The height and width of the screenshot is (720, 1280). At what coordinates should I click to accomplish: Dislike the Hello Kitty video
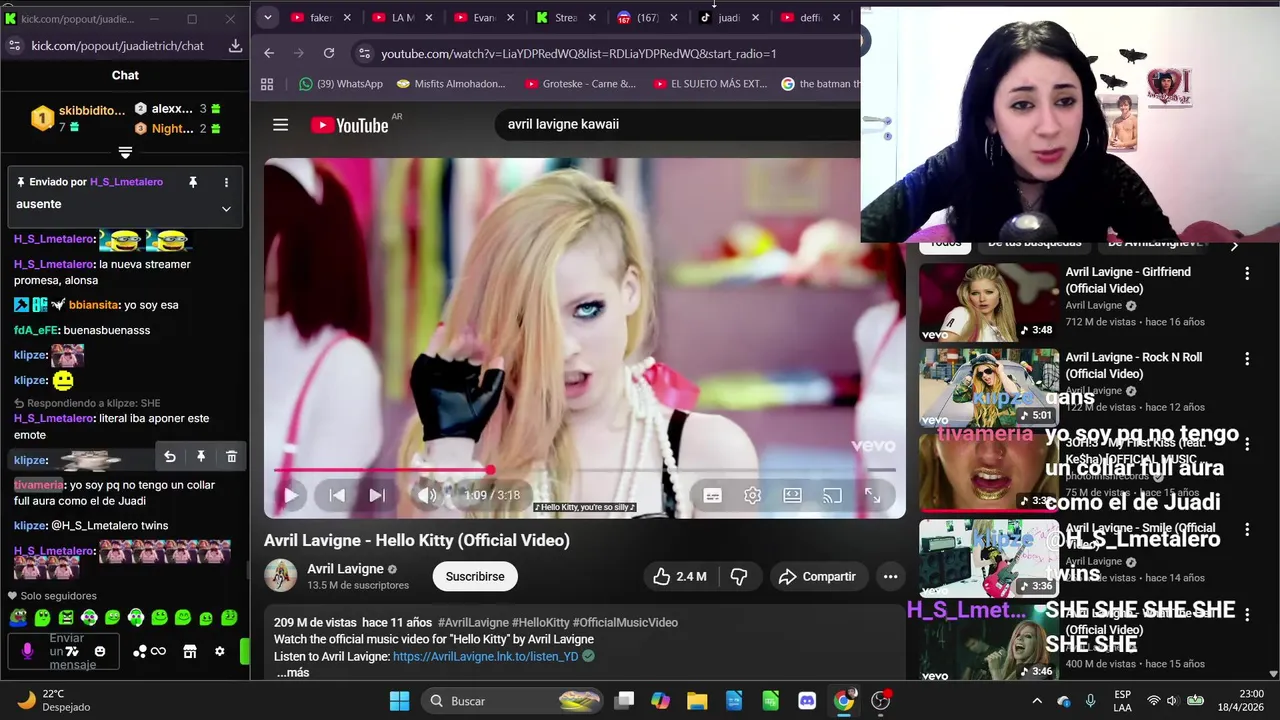coord(739,576)
